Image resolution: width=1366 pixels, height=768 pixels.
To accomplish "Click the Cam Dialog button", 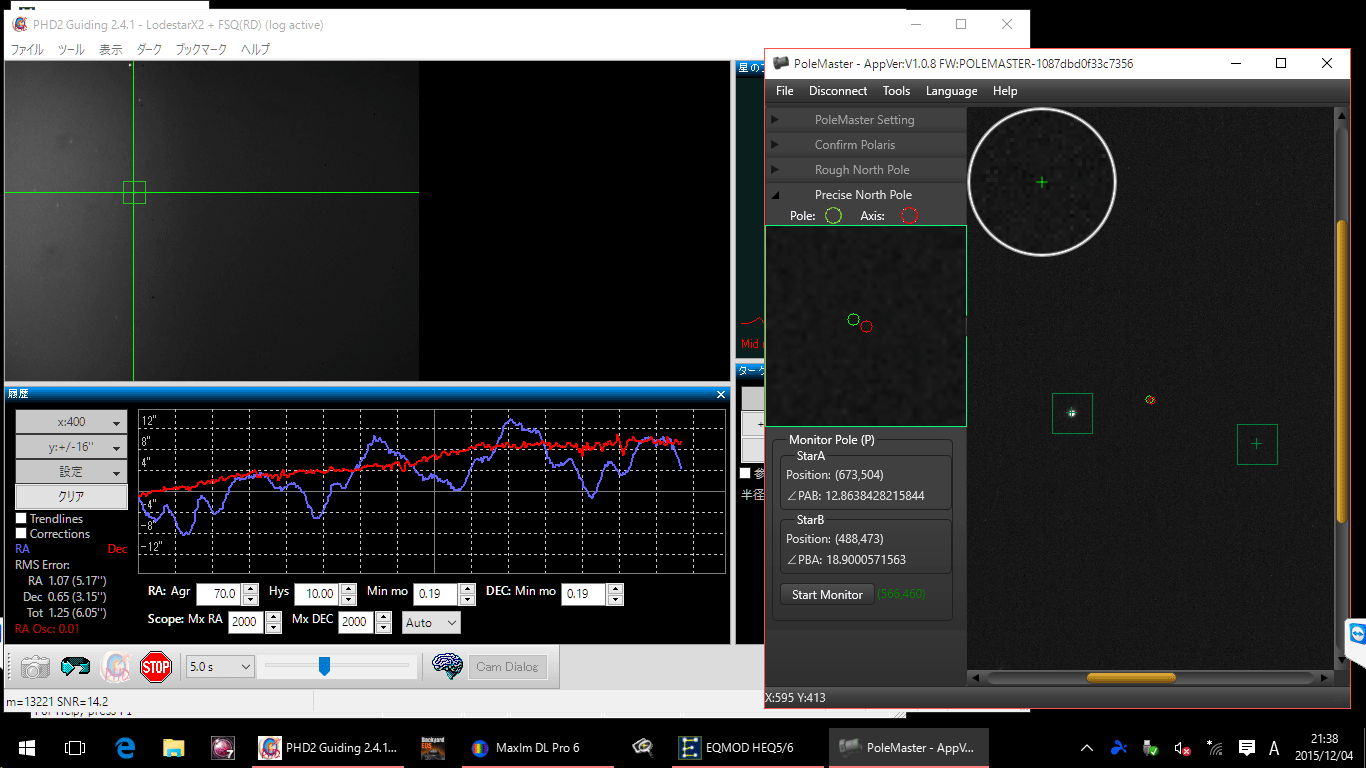I will point(507,667).
